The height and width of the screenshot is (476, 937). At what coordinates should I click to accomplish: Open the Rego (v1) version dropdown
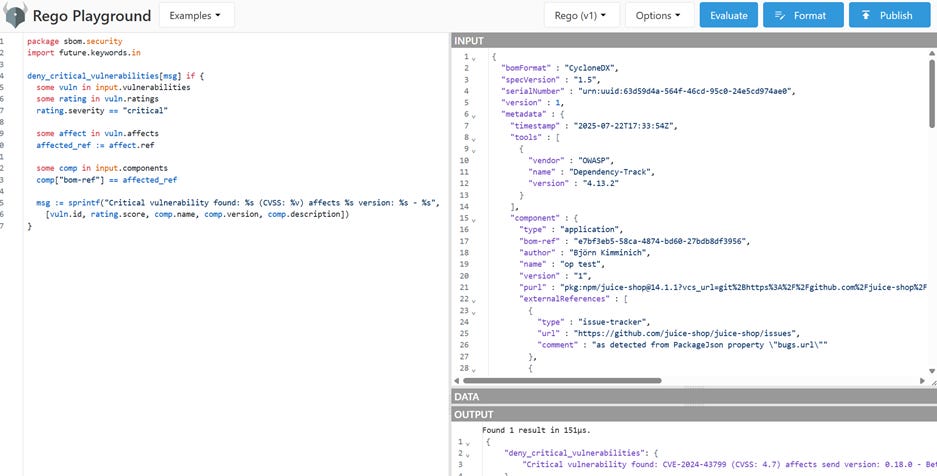coord(581,16)
